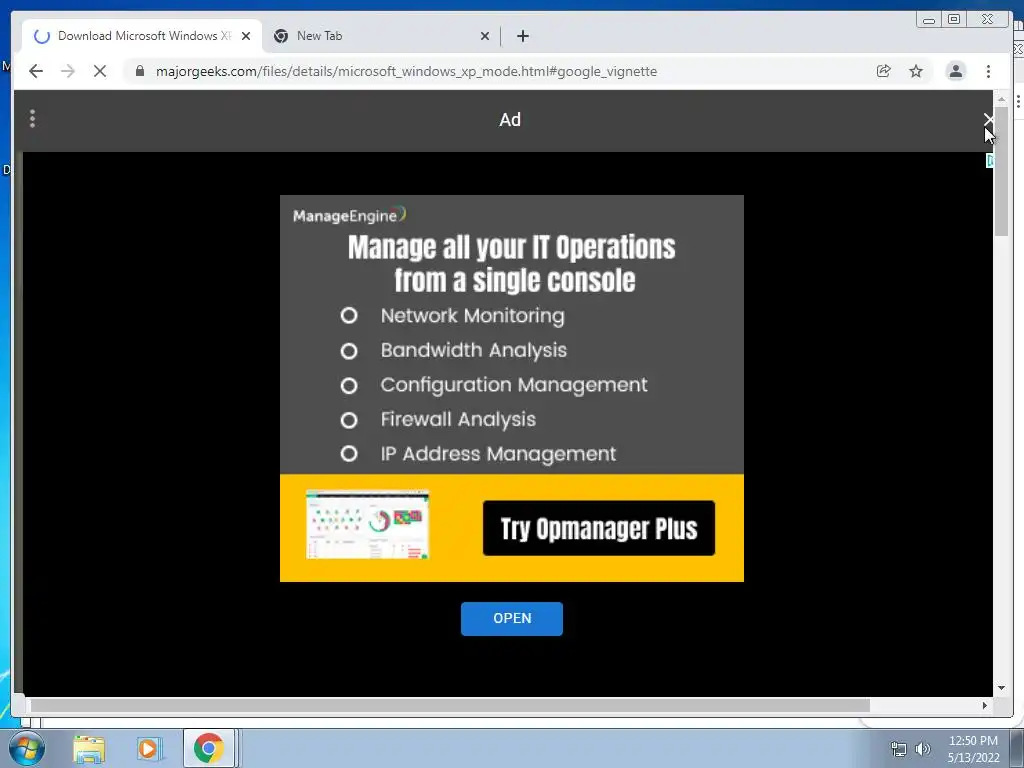Close the ad overlay
The height and width of the screenshot is (768, 1024).
pyautogui.click(x=988, y=120)
